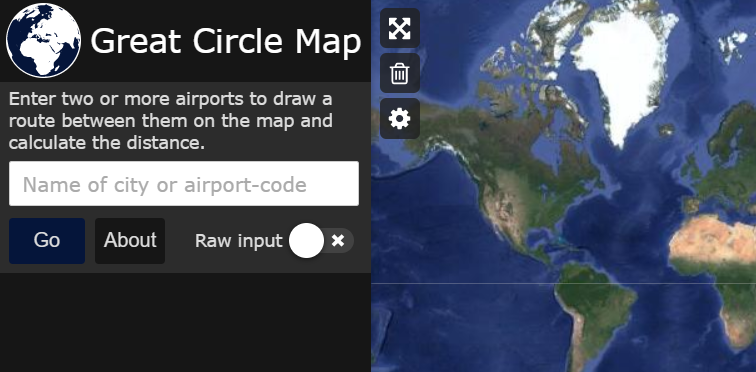
Task: Click the fullscreen expand arrows icon
Action: click(400, 28)
